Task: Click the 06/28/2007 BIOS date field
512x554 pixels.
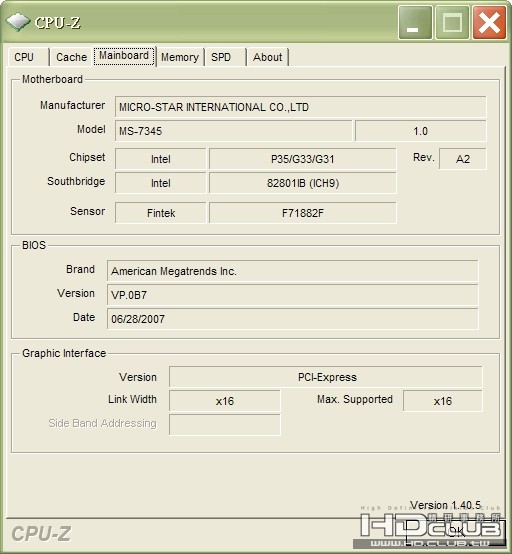Action: pos(293,319)
